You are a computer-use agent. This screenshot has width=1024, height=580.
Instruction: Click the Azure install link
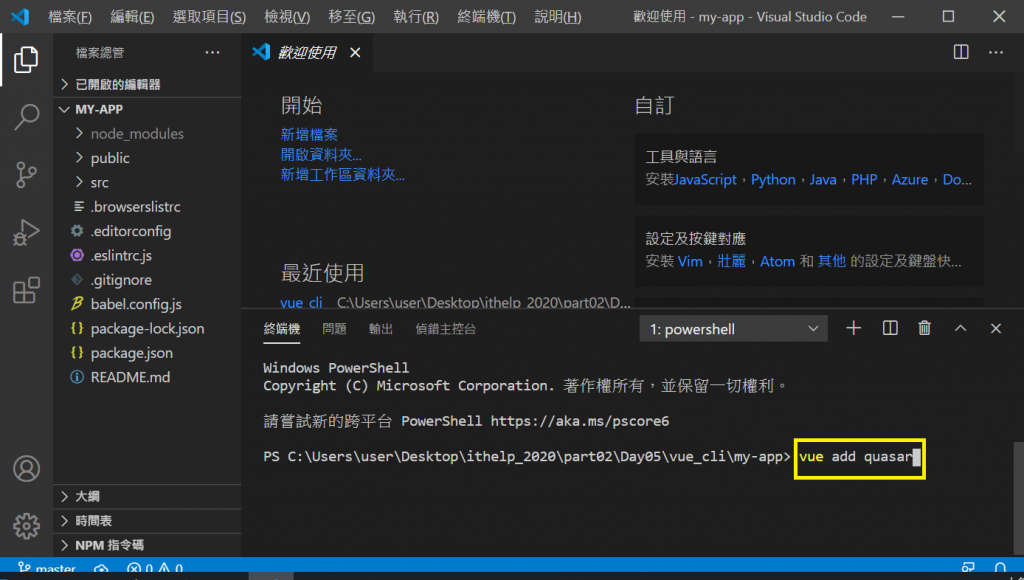click(909, 180)
